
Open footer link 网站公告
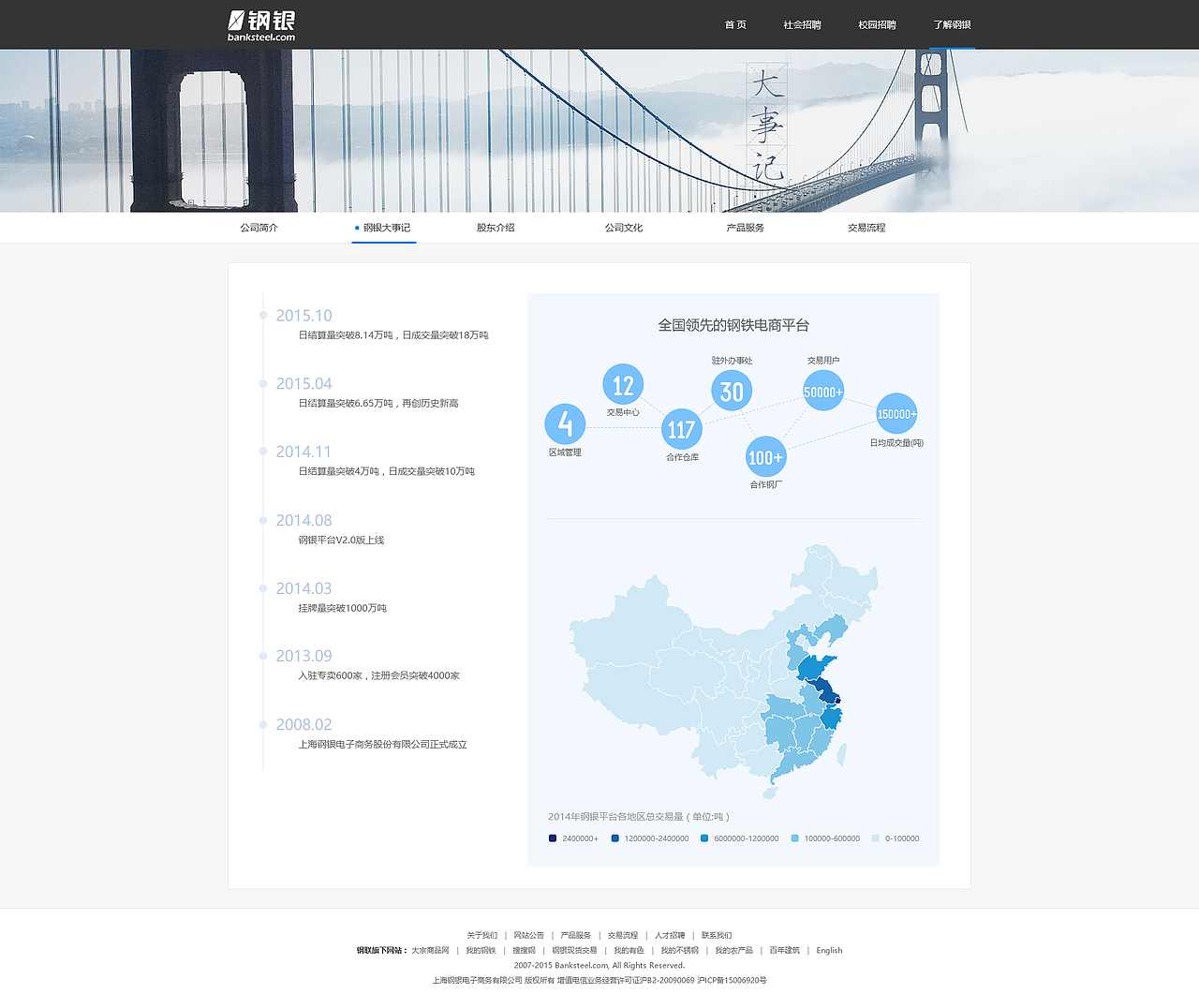pyautogui.click(x=528, y=935)
